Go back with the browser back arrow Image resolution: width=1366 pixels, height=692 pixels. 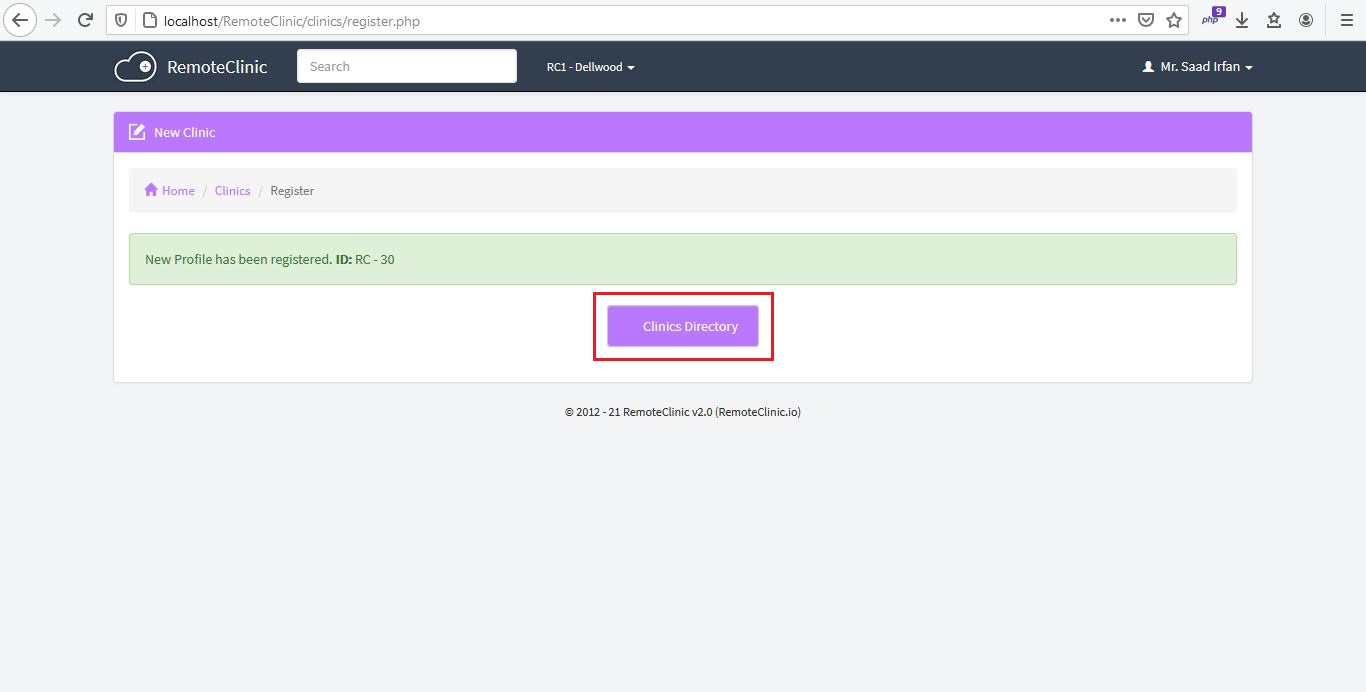20,20
